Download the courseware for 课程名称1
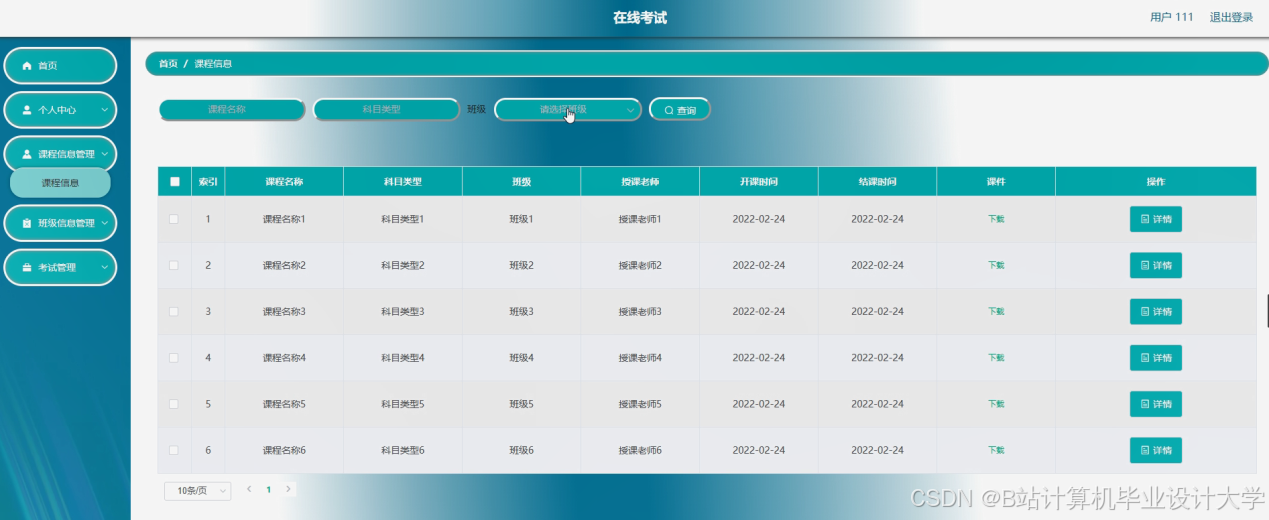Image resolution: width=1269 pixels, height=520 pixels. (x=996, y=219)
